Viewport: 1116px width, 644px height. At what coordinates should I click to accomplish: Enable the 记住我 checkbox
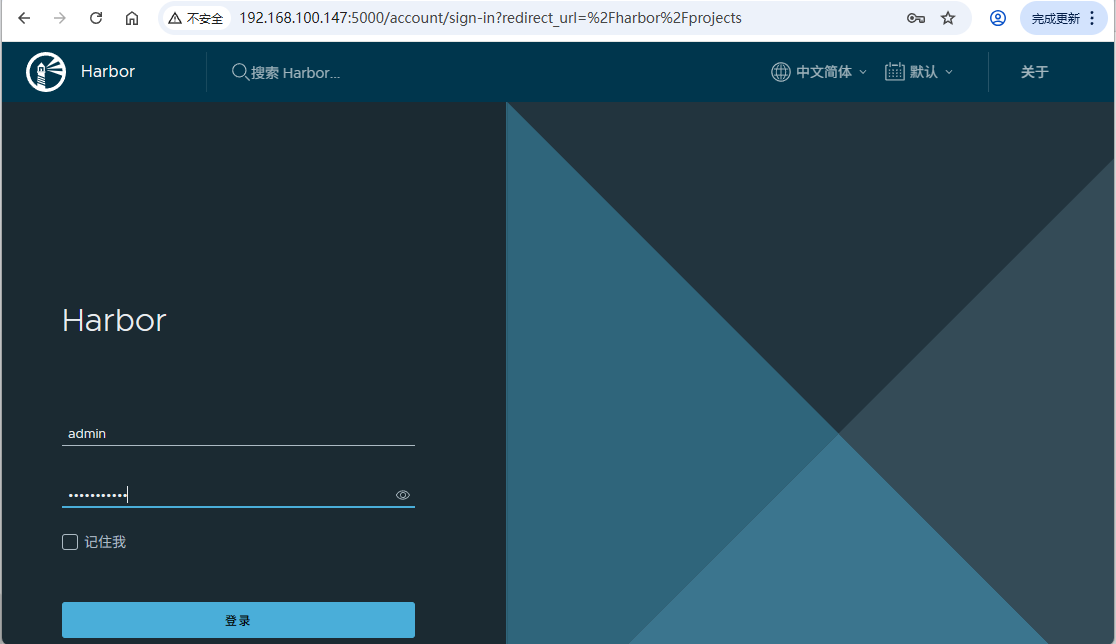tap(70, 542)
